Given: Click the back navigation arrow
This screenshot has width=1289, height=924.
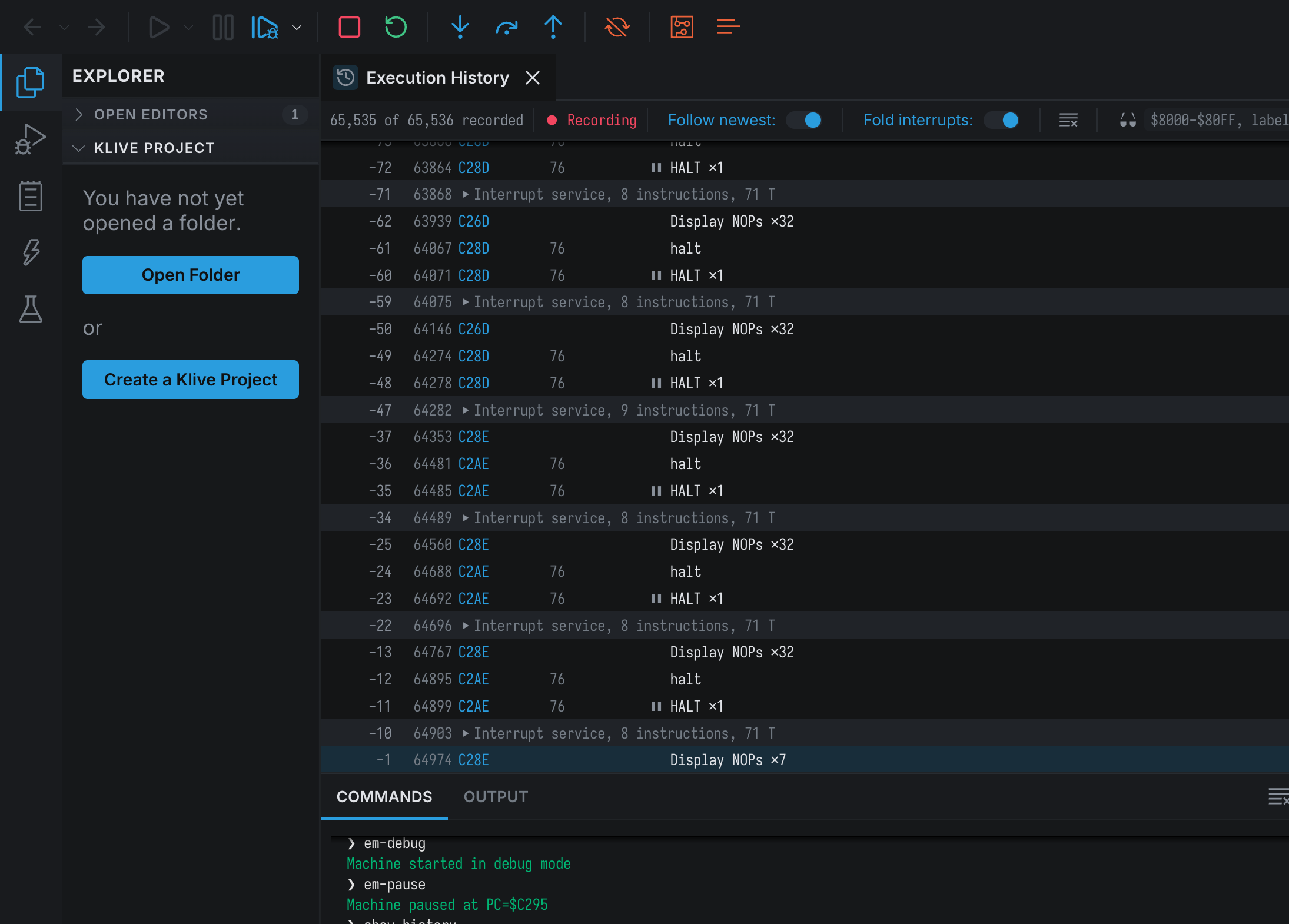Looking at the screenshot, I should (x=32, y=27).
